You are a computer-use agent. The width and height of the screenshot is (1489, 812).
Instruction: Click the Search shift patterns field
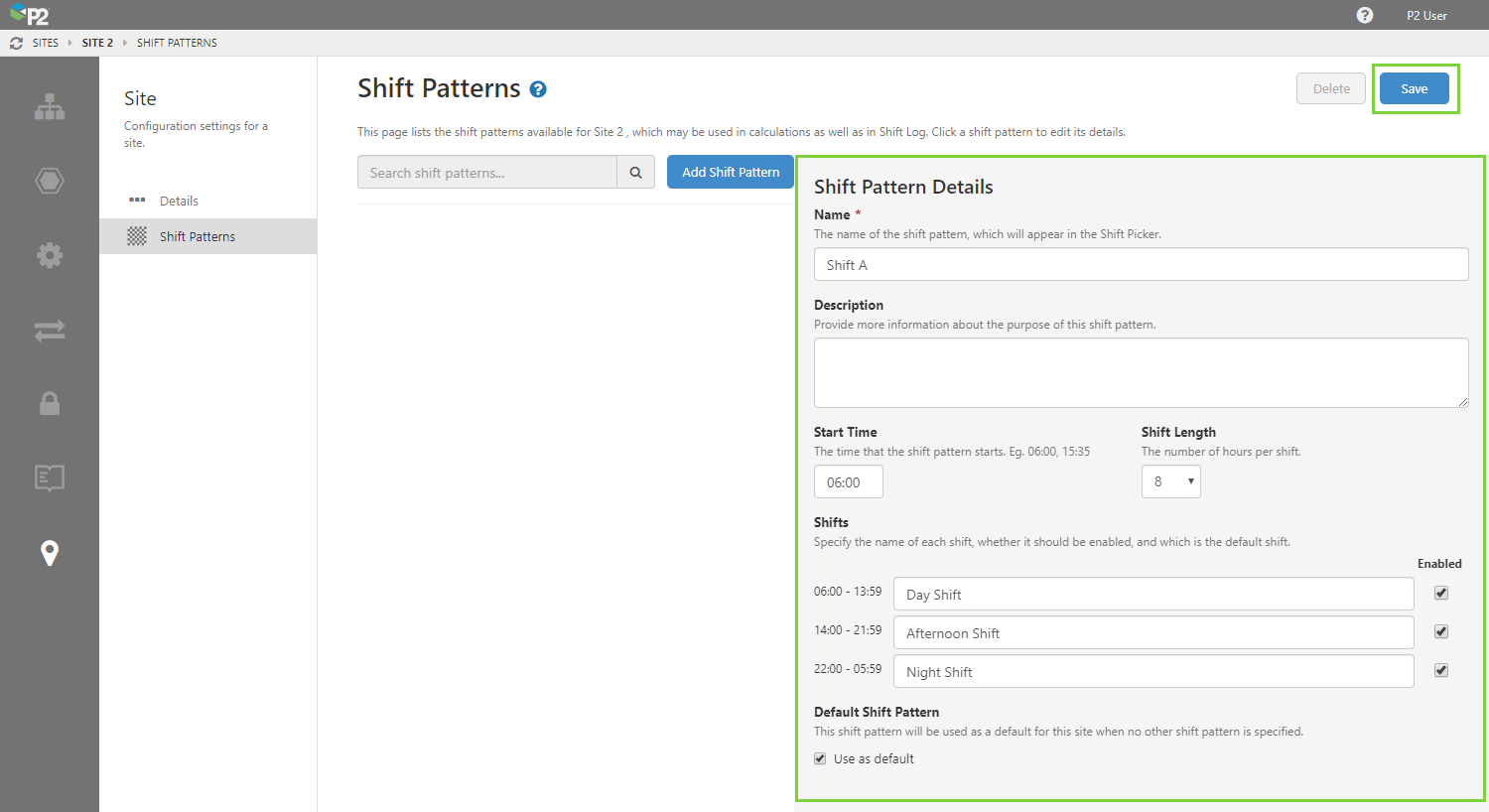point(486,173)
